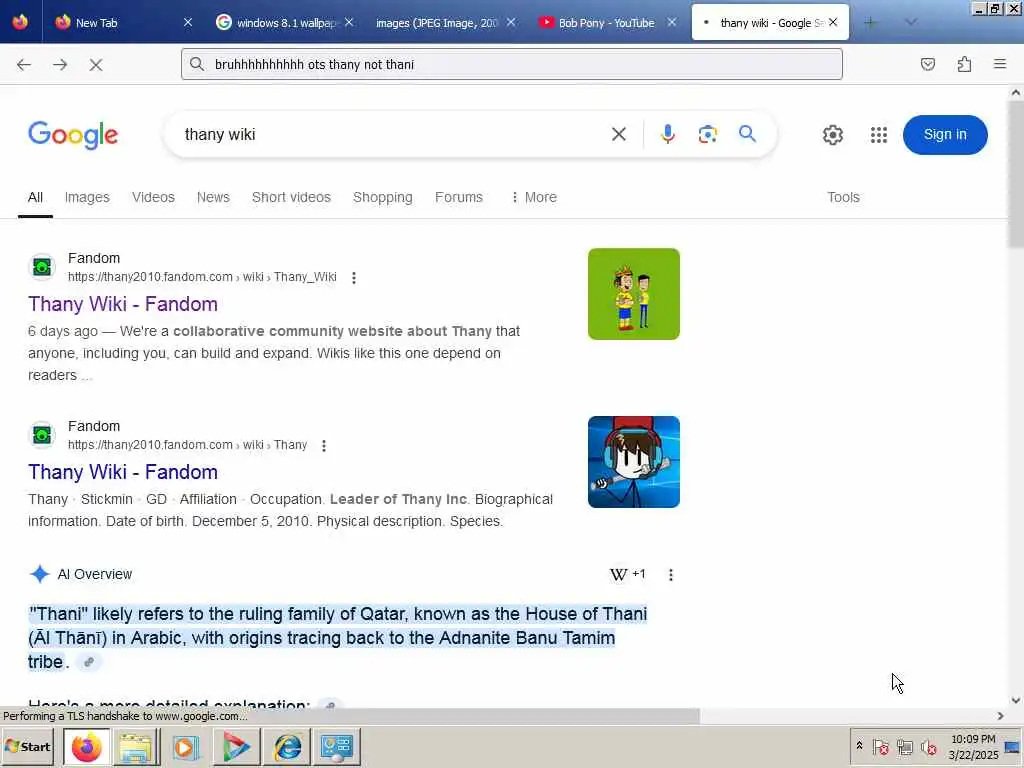Open the More search filters dropdown

click(534, 197)
